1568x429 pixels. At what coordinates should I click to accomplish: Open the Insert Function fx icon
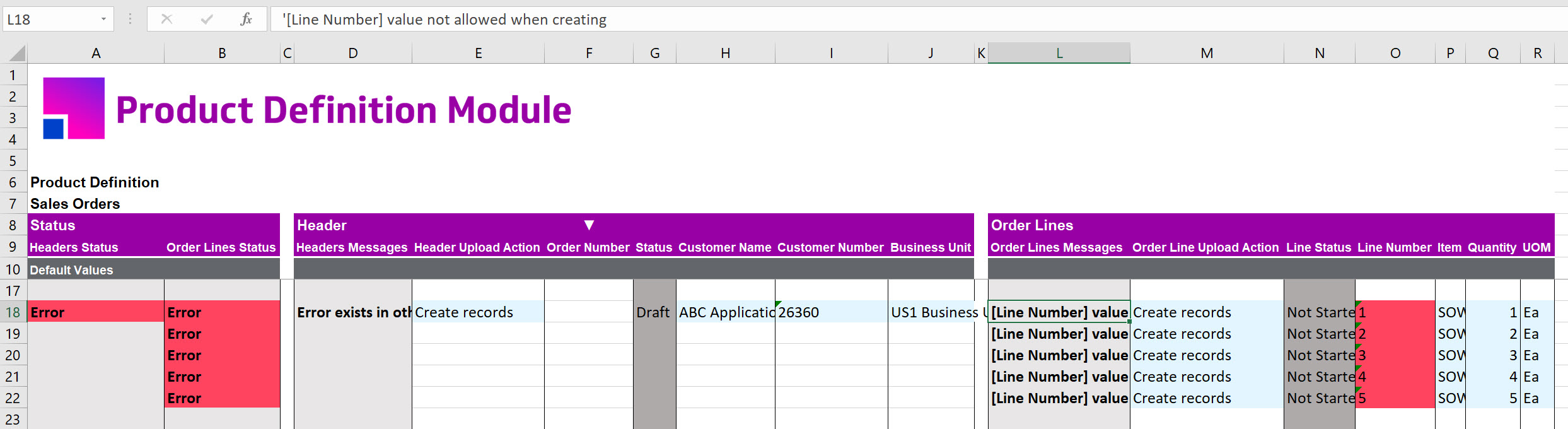246,20
